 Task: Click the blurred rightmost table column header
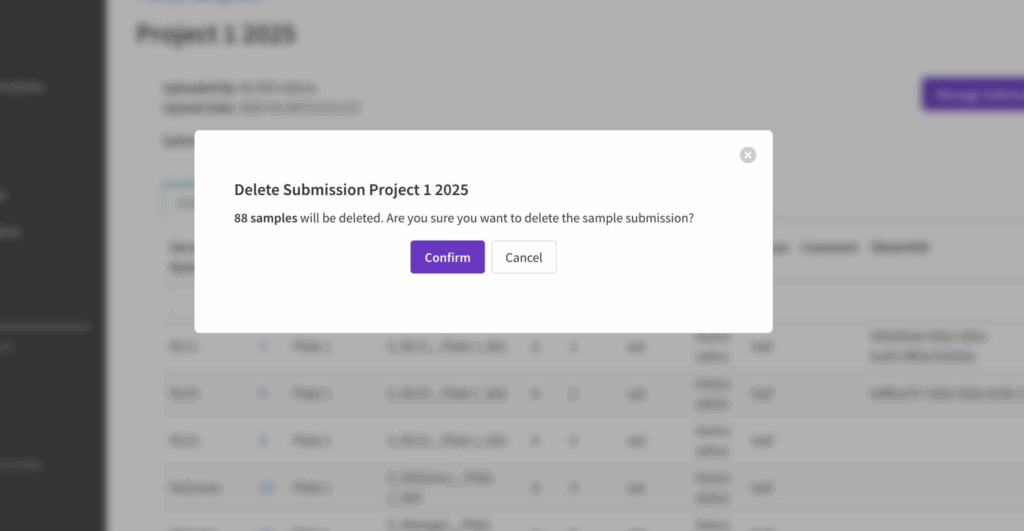(x=900, y=247)
